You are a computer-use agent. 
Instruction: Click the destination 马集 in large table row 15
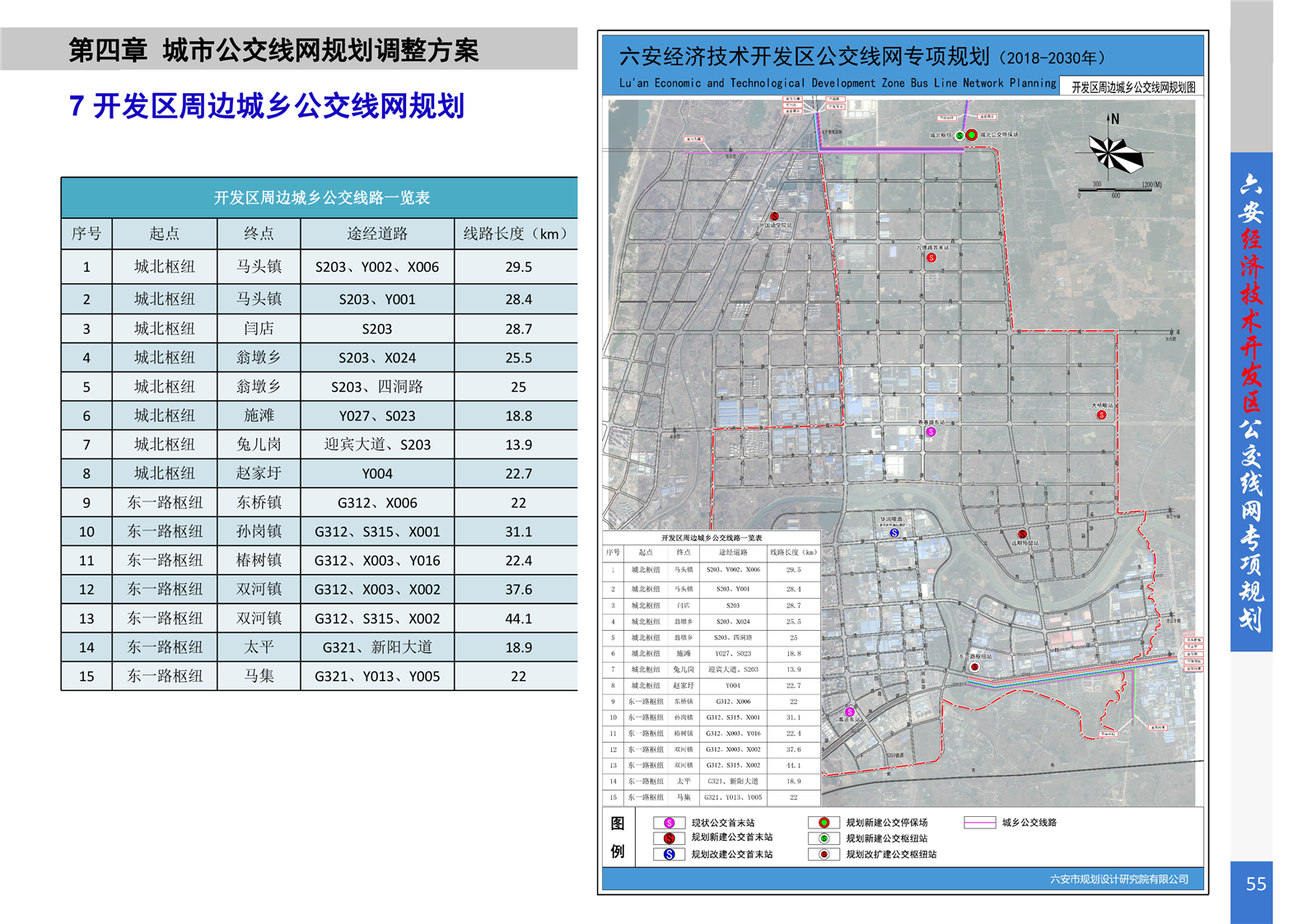(259, 676)
